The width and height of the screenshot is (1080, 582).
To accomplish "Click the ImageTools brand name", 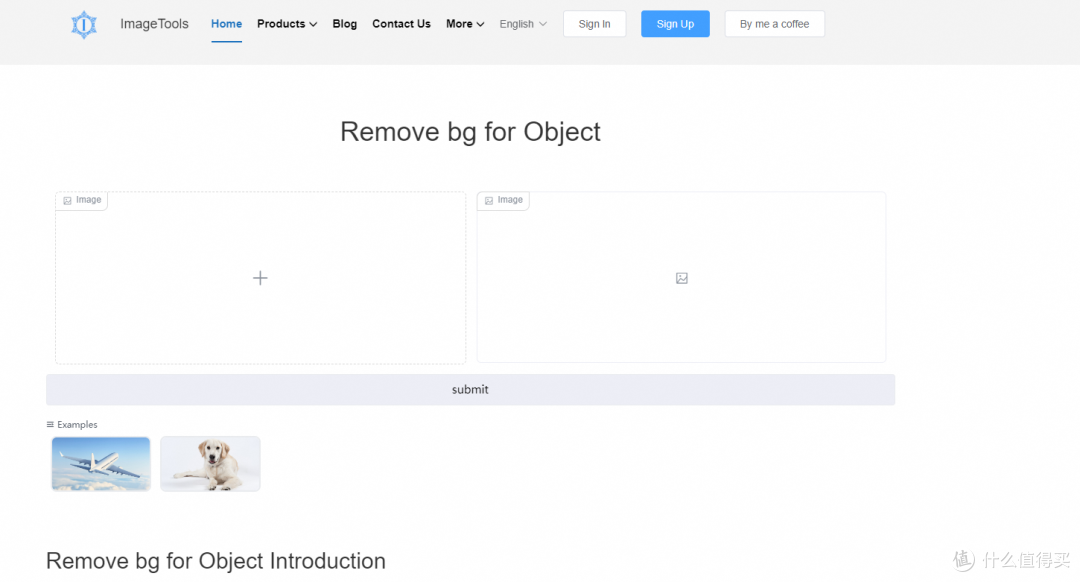I will [x=154, y=24].
